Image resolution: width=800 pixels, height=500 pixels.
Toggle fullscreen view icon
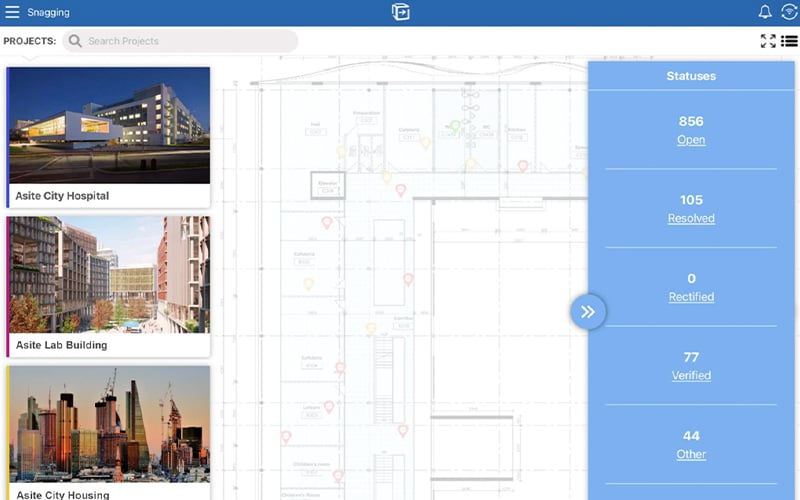coord(768,41)
